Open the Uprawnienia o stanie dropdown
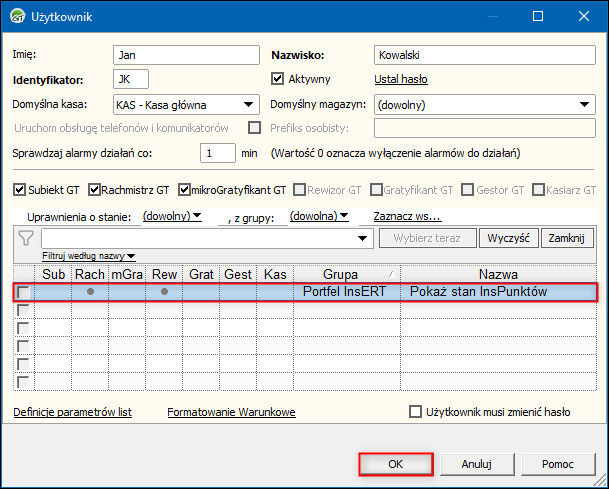609x489 pixels. pyautogui.click(x=172, y=215)
